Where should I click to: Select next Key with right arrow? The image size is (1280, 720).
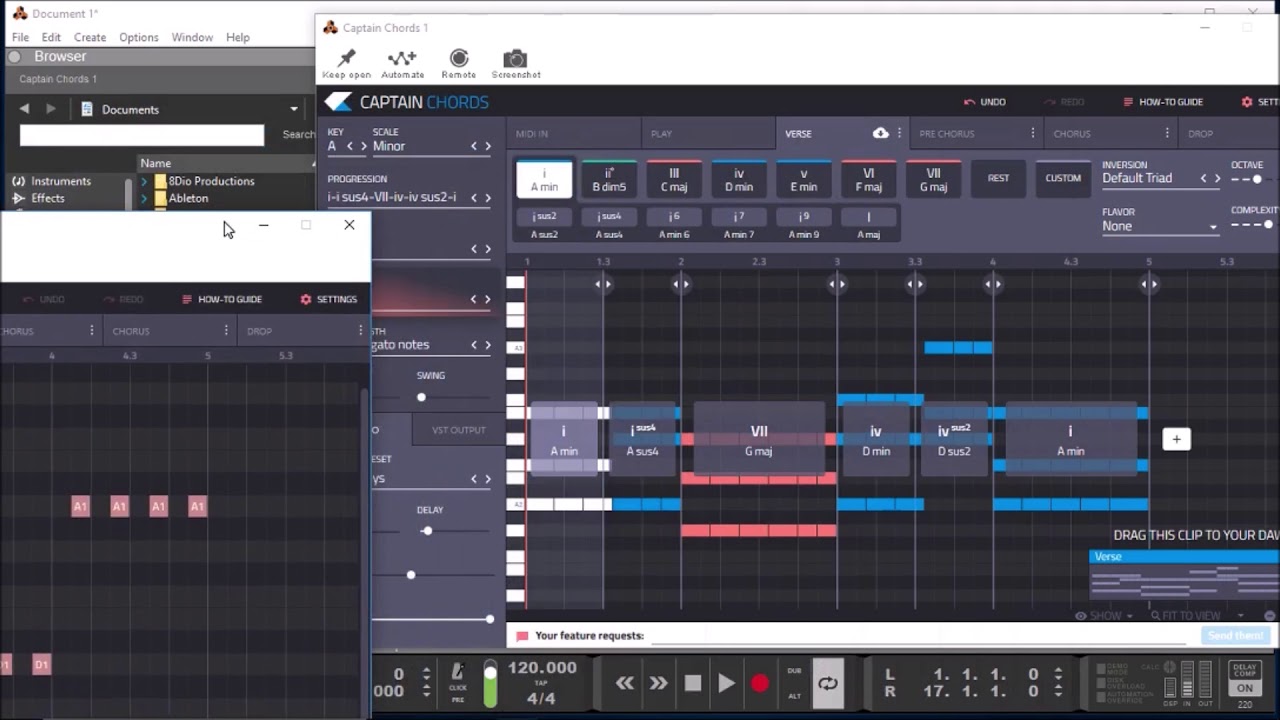364,146
